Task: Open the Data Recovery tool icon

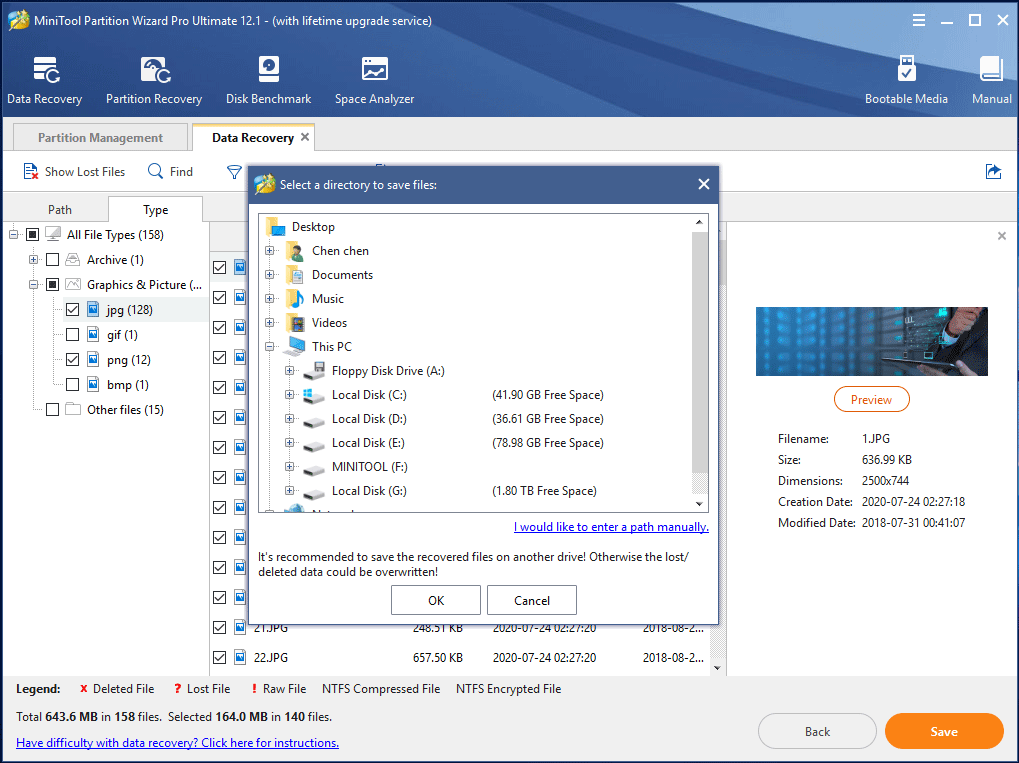Action: point(45,70)
